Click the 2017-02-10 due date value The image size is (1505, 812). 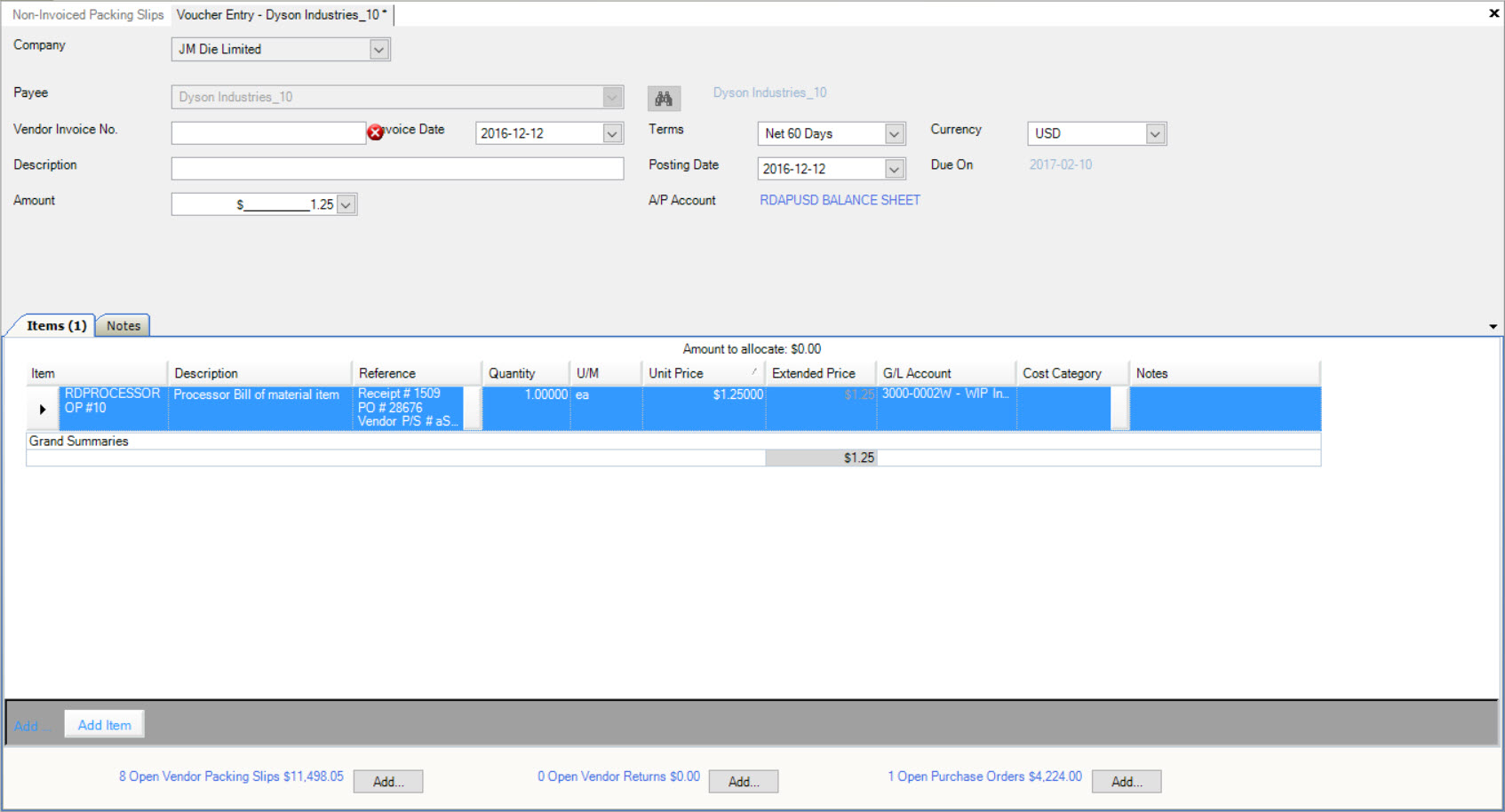point(1060,165)
